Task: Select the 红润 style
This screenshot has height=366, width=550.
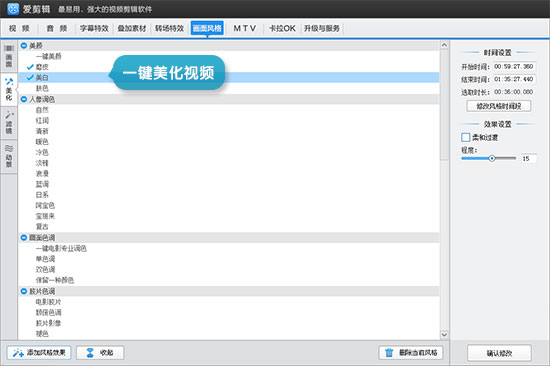Action: (42, 120)
